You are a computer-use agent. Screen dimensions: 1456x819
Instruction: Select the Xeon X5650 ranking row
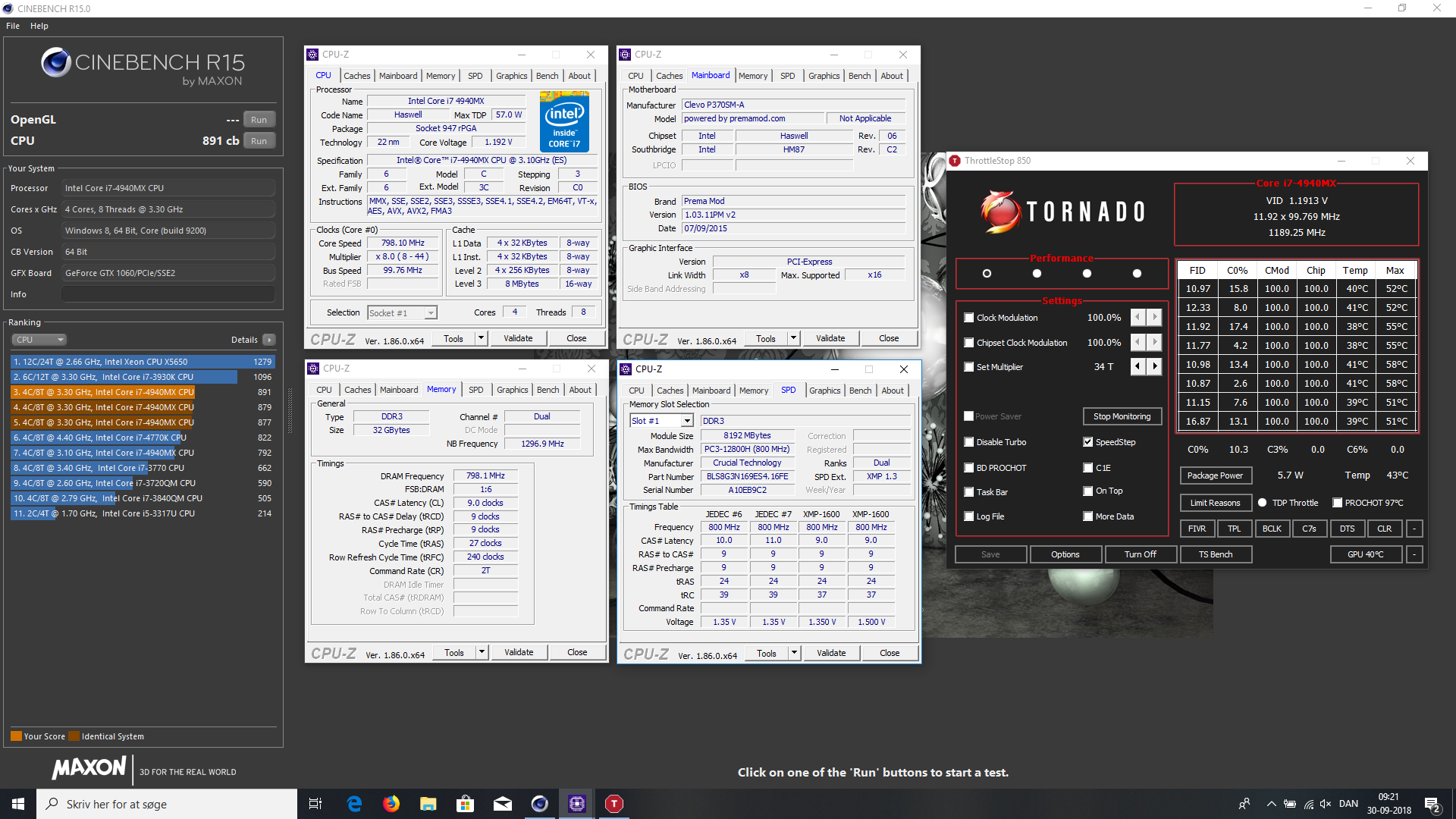(143, 362)
